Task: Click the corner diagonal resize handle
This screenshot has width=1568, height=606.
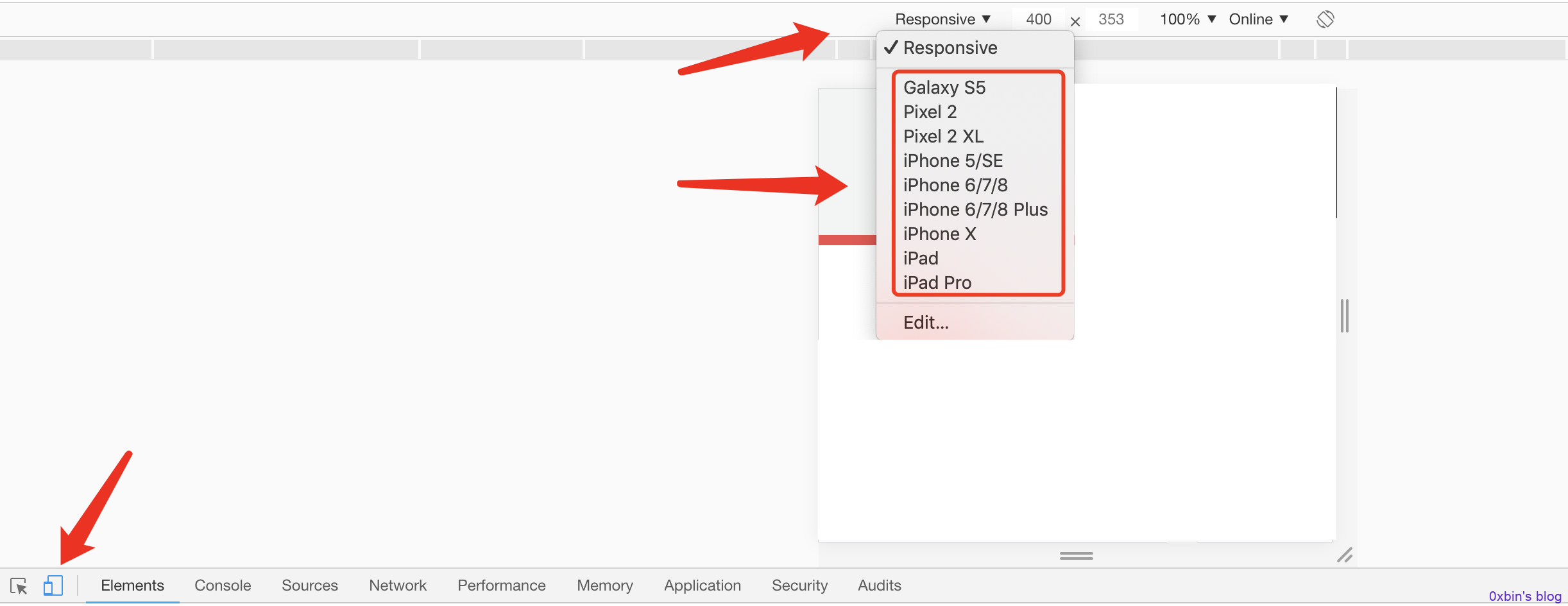Action: tap(1345, 555)
